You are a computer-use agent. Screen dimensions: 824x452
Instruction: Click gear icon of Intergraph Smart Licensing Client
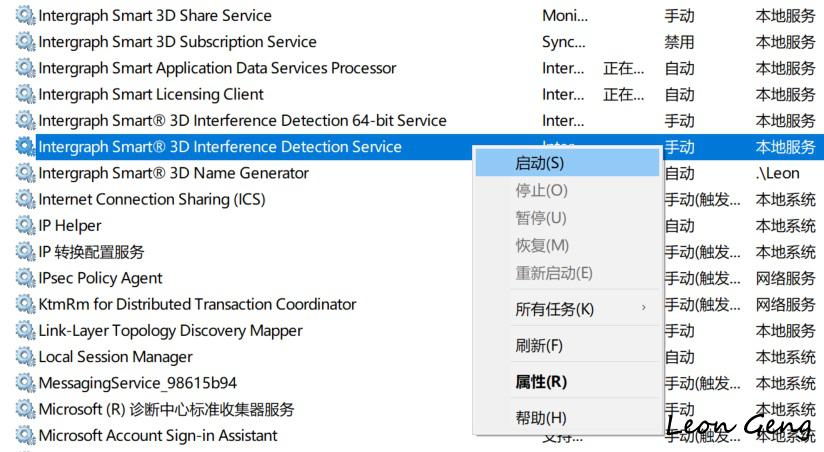pos(25,94)
